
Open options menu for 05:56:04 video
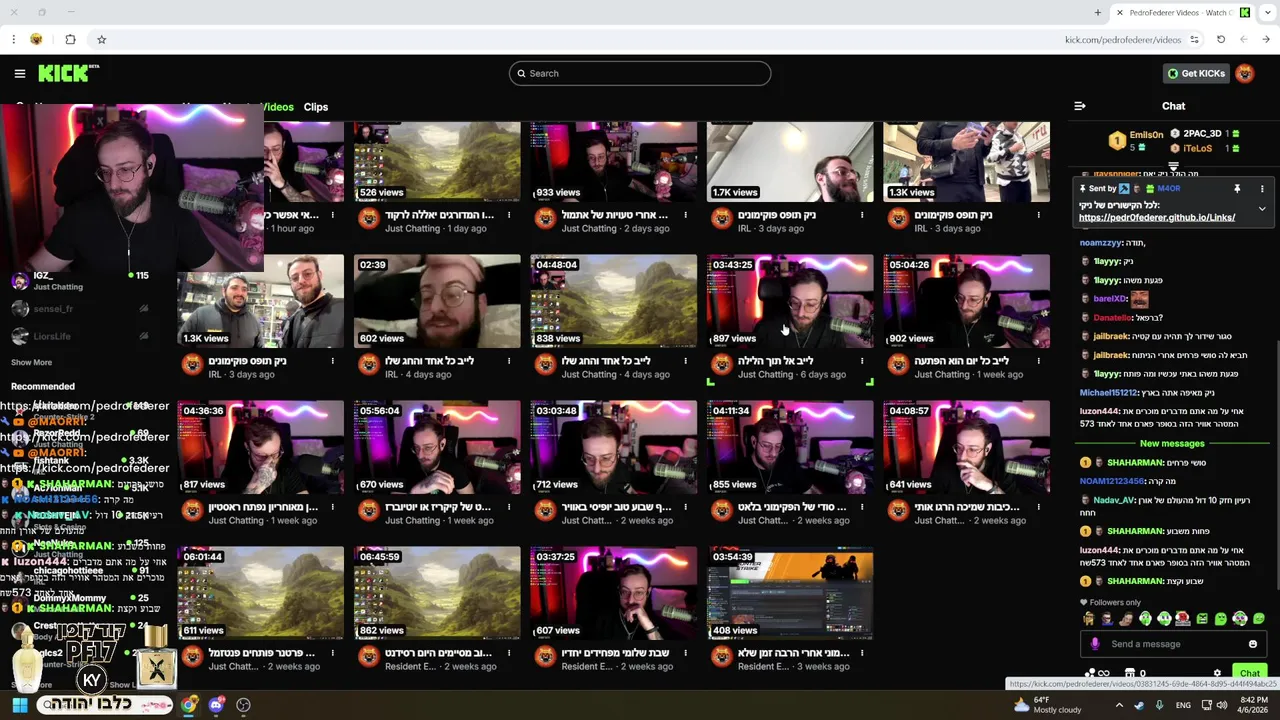[x=509, y=507]
